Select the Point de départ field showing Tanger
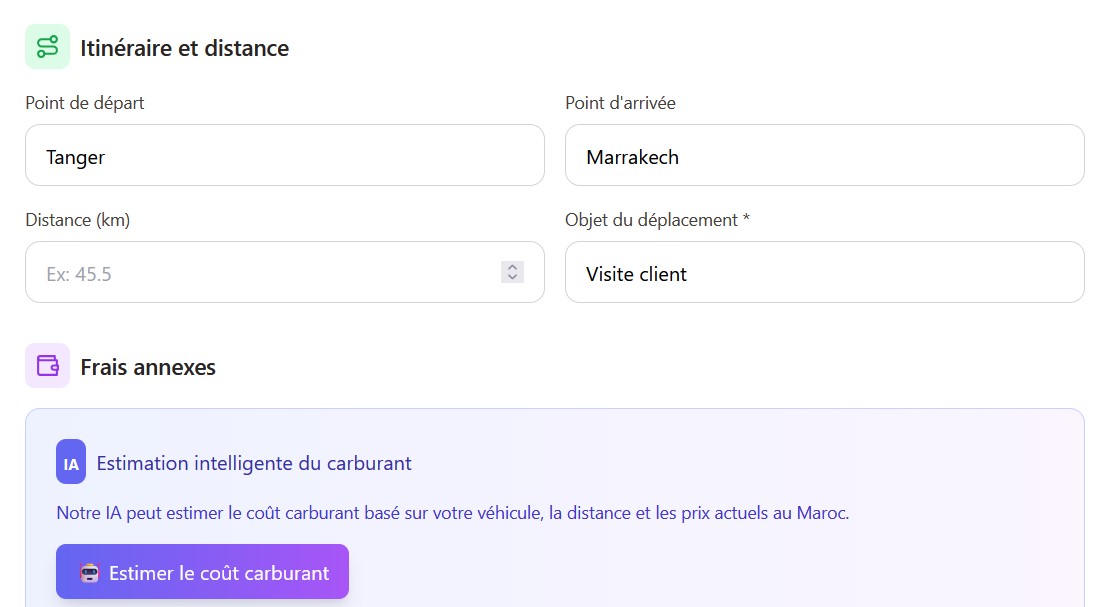This screenshot has height=607, width=1106. (284, 156)
